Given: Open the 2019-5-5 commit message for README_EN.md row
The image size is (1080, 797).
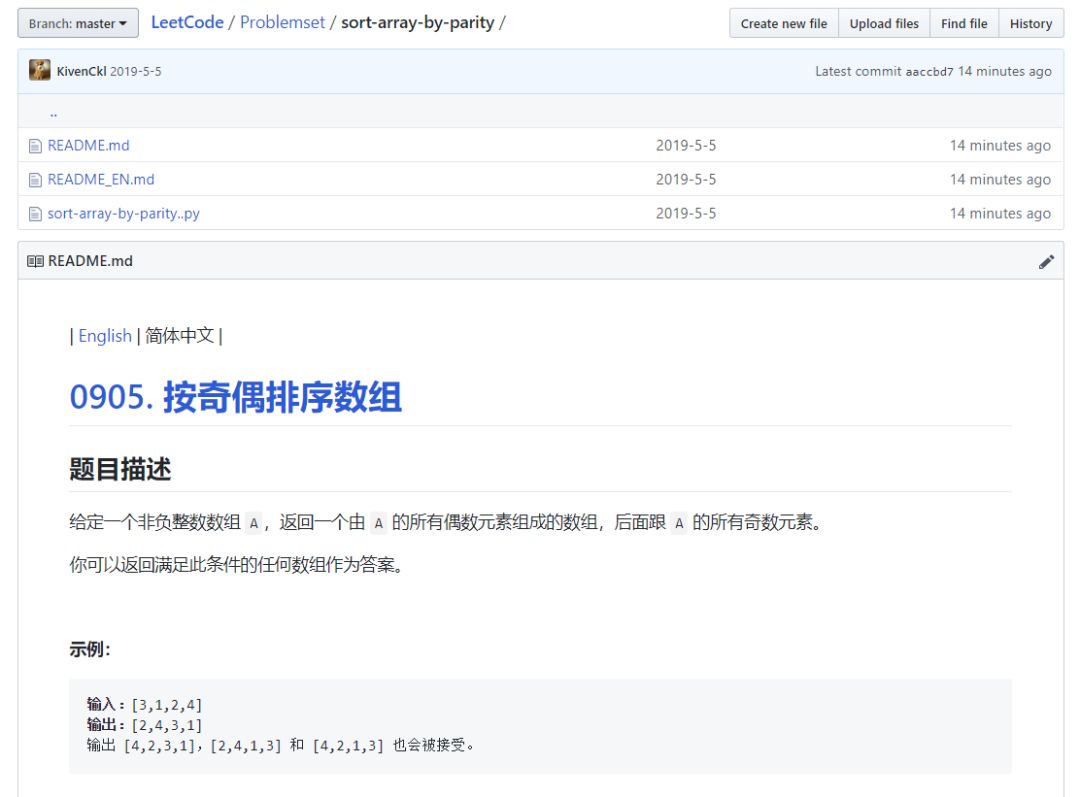Looking at the screenshot, I should click(x=685, y=179).
